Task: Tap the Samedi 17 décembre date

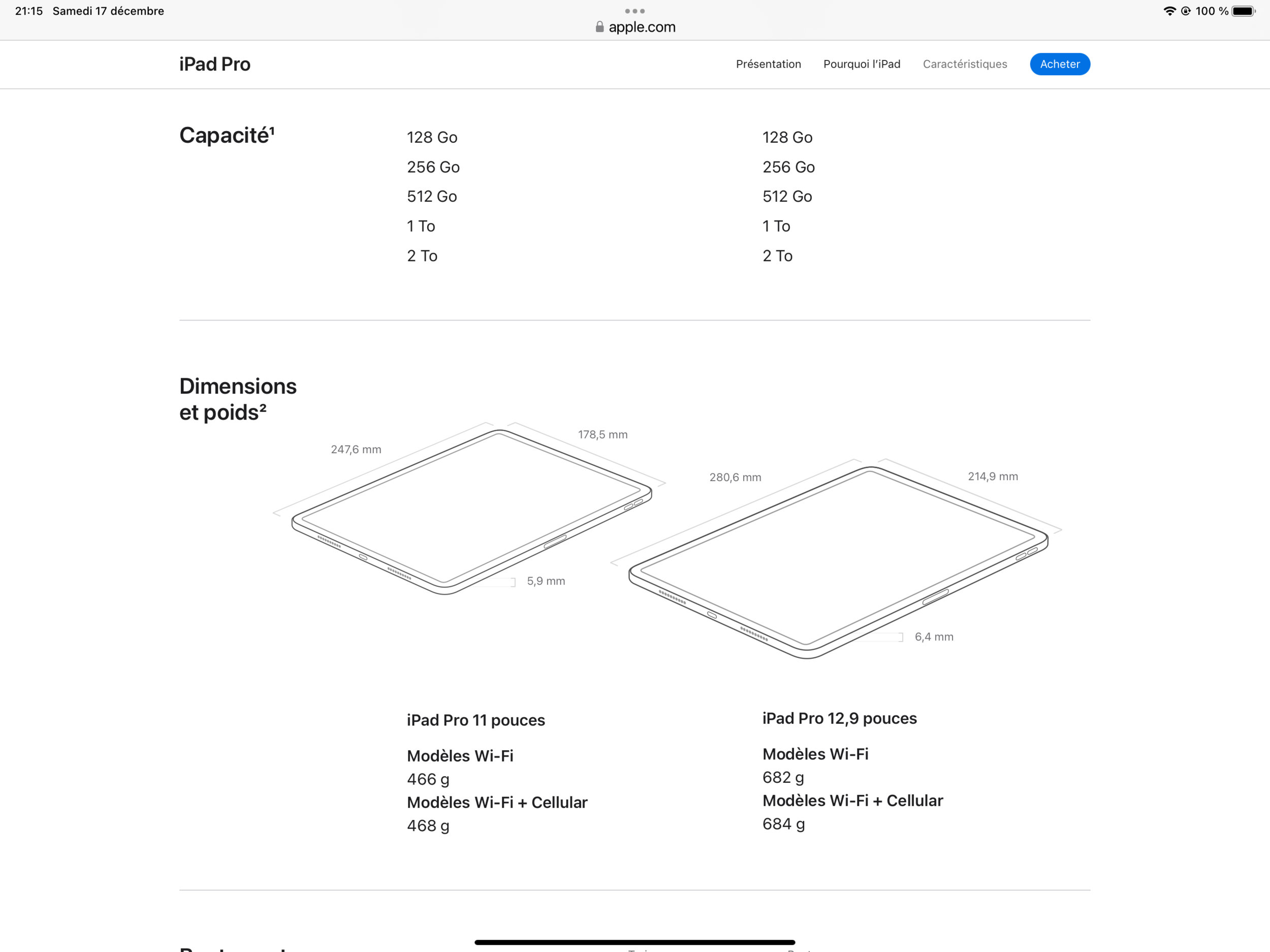Action: click(108, 11)
